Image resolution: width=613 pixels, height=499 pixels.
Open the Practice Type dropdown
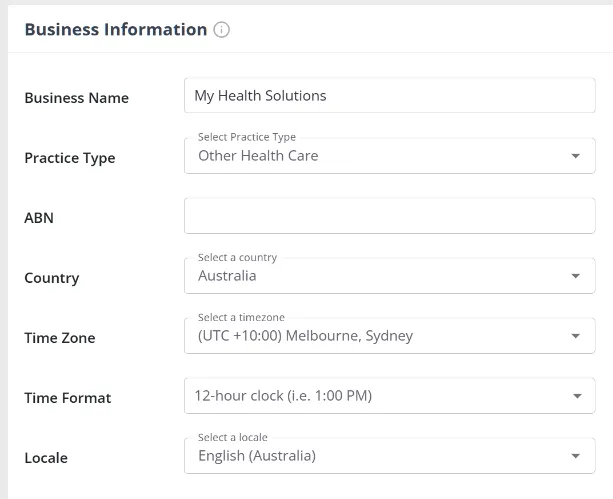[390, 156]
